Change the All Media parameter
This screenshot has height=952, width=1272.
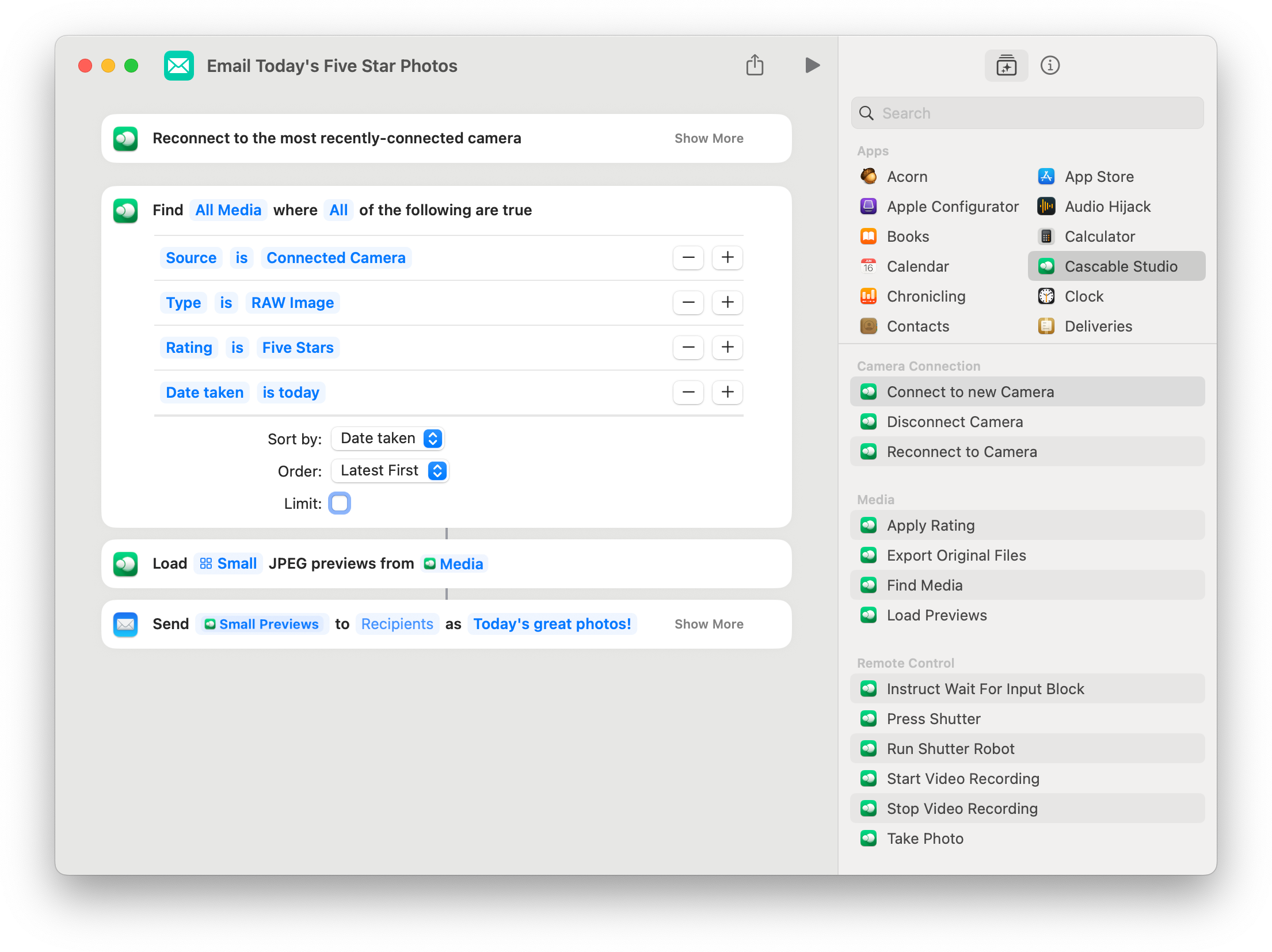228,210
